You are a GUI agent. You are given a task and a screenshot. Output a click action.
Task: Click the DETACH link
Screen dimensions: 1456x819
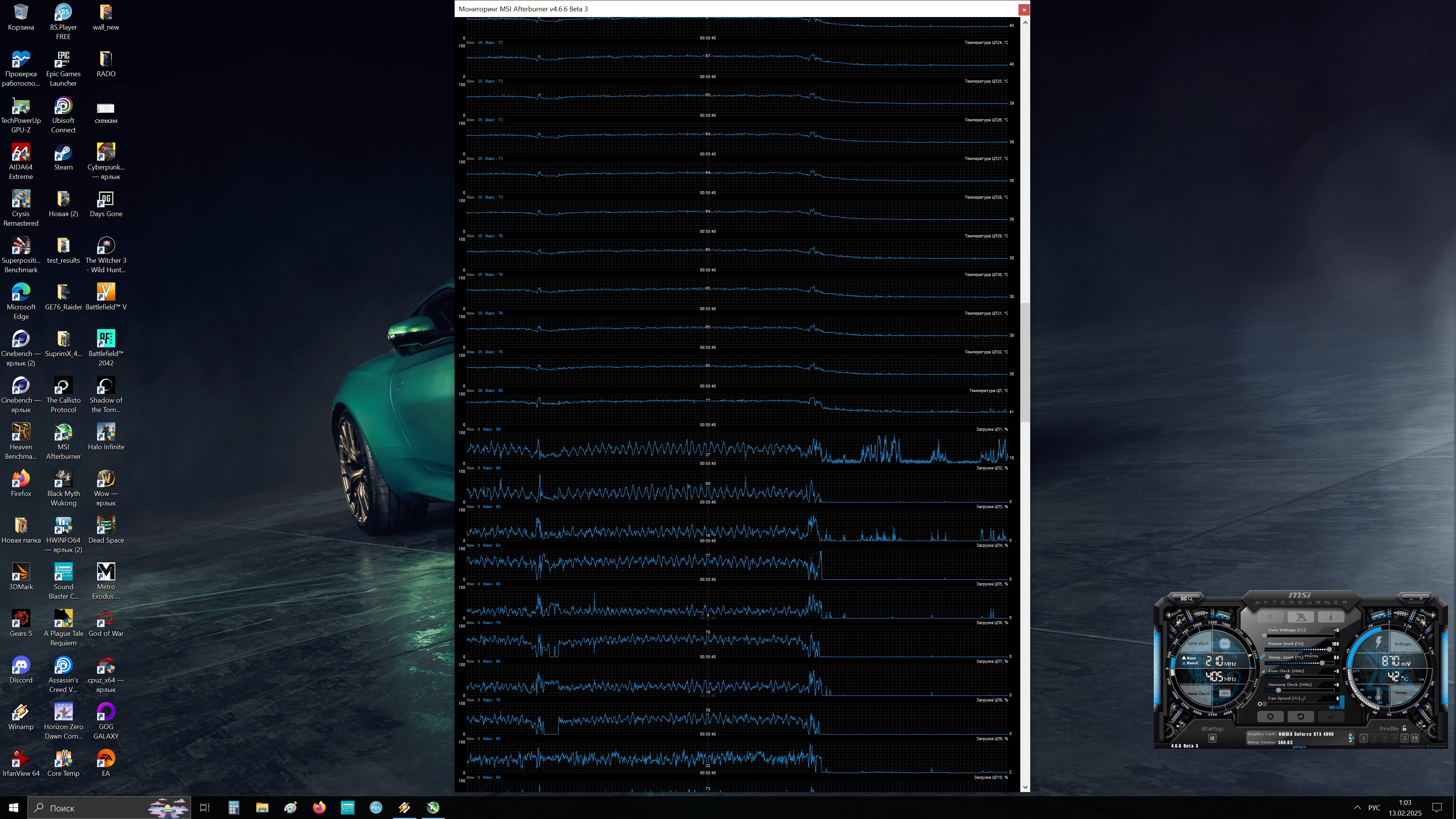(1299, 747)
